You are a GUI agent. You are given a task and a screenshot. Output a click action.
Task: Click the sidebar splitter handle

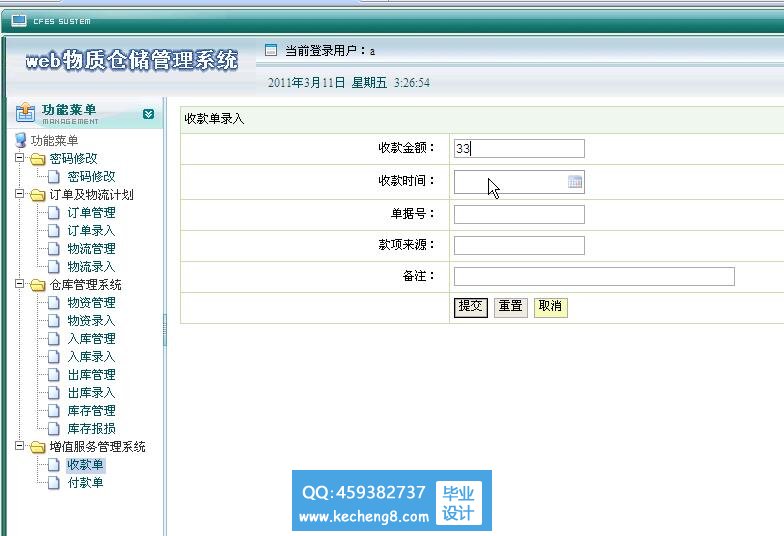(164, 330)
